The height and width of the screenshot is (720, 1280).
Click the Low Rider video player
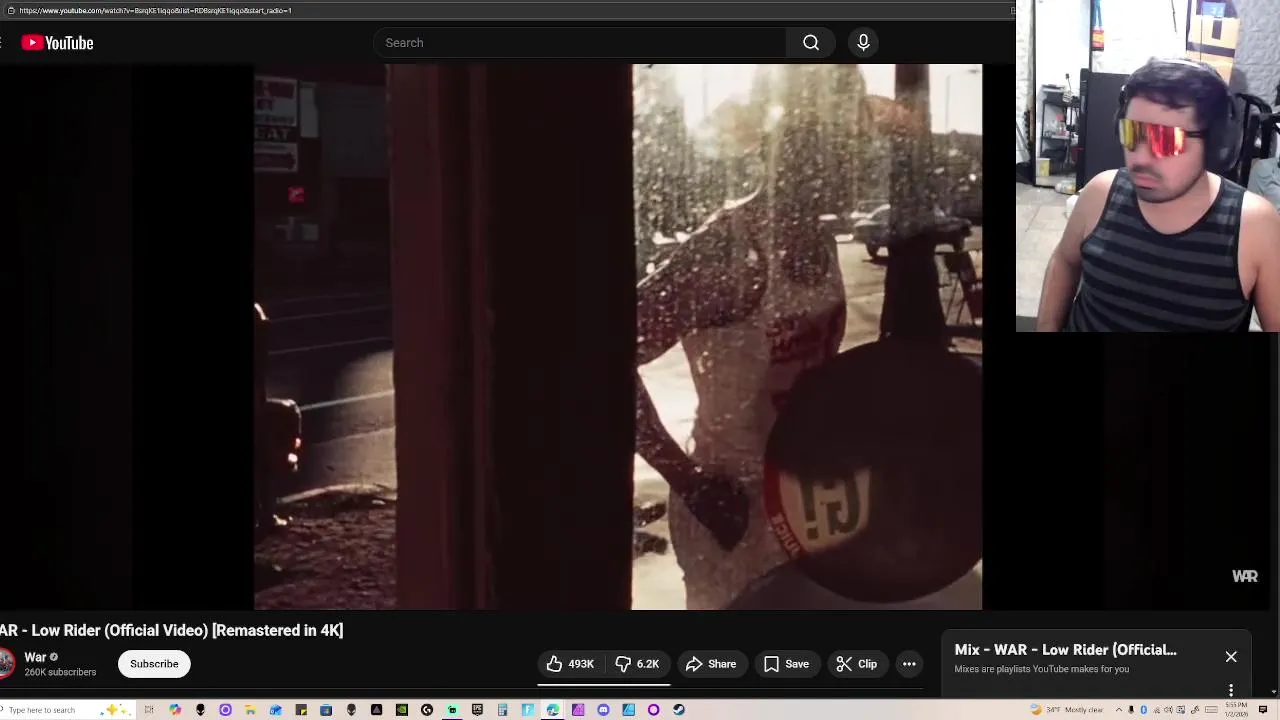[617, 337]
